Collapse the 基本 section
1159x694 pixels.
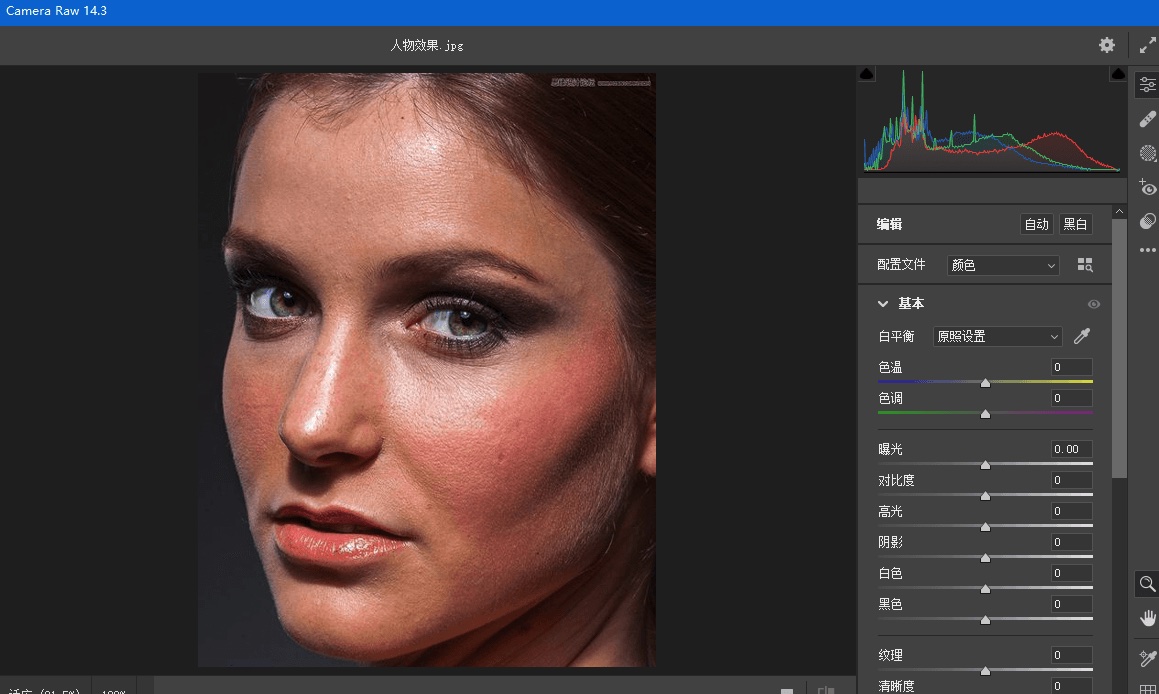point(883,303)
